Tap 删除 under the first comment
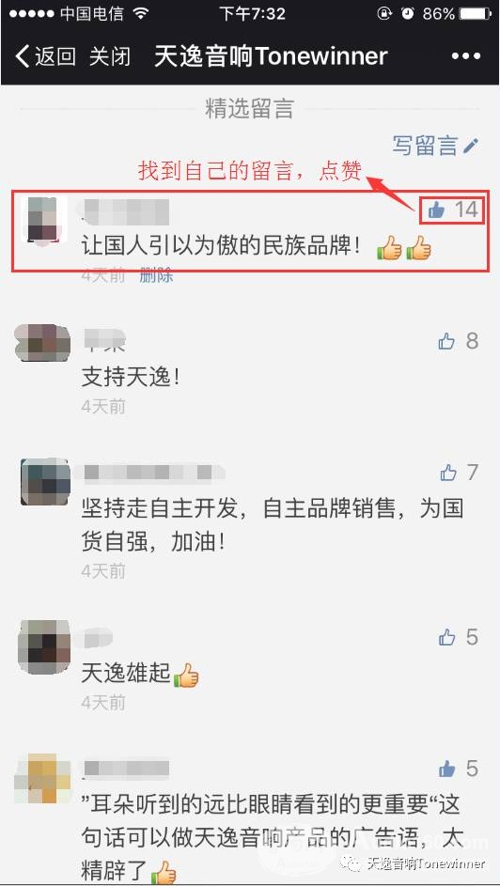The height and width of the screenshot is (886, 500). [x=156, y=276]
